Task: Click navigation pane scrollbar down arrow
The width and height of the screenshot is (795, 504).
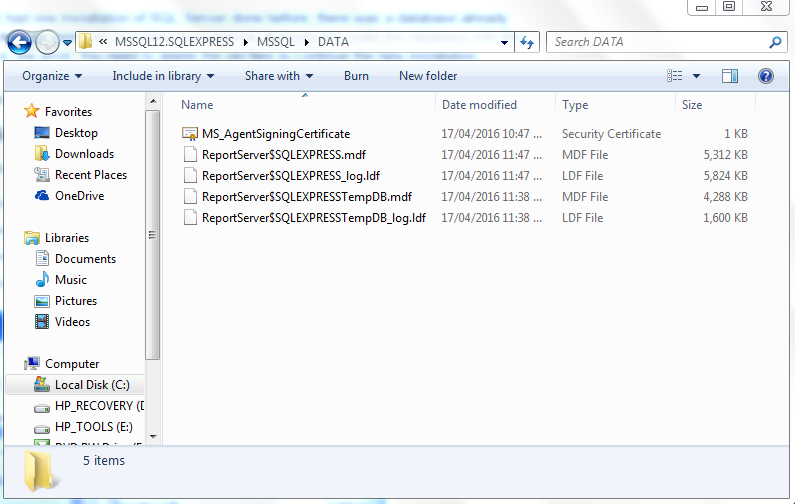Action: 153,437
